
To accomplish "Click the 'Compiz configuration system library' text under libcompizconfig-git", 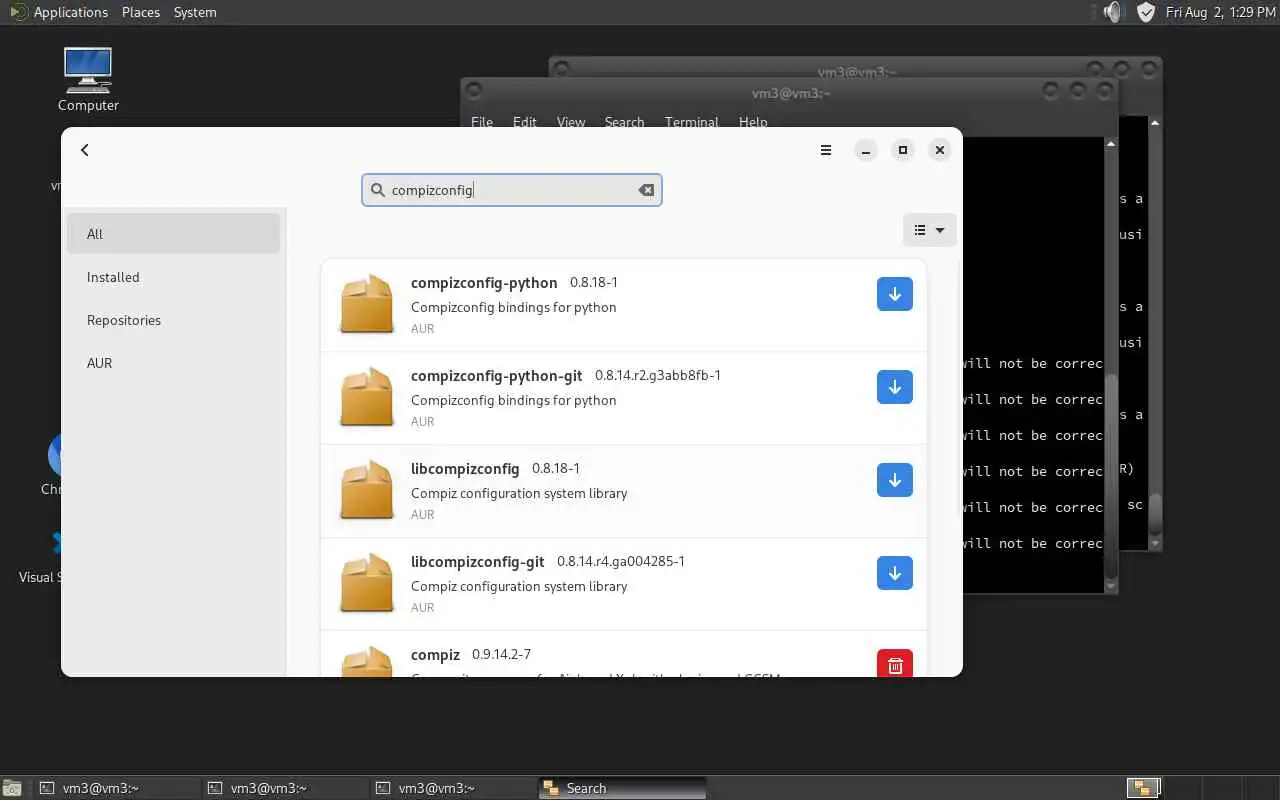I will coord(519,586).
